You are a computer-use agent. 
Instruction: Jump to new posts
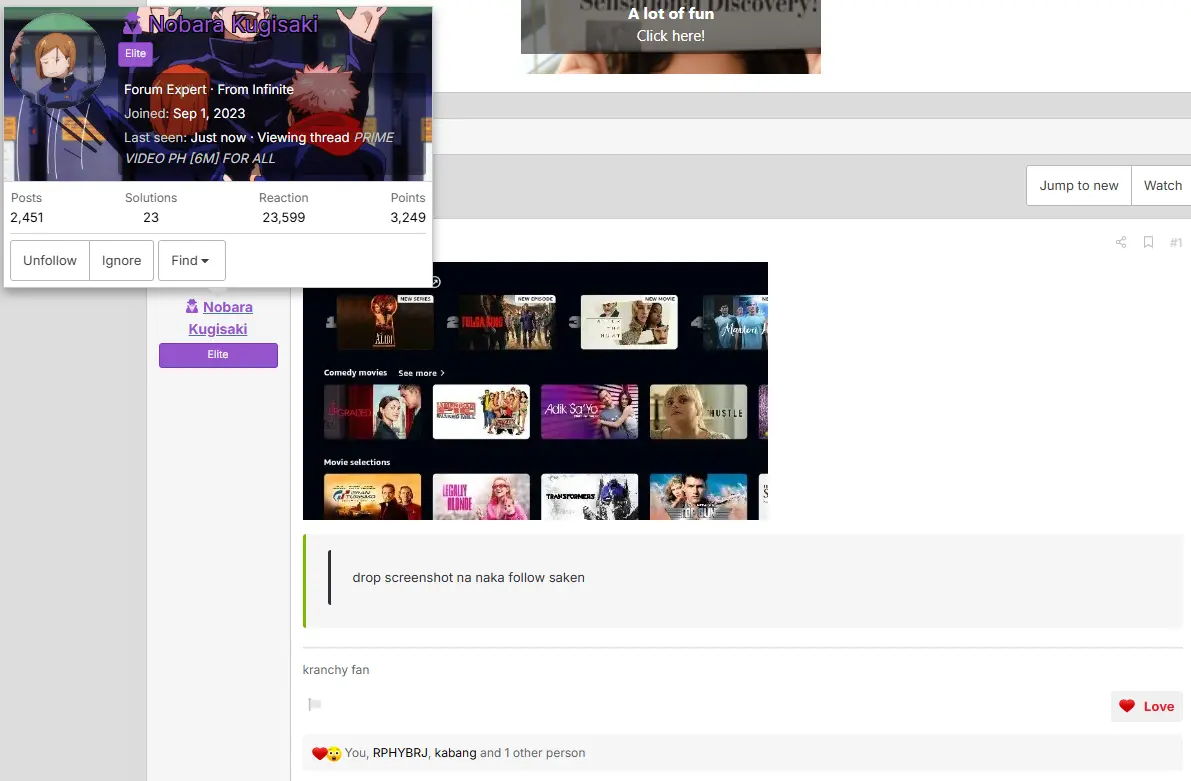coord(1079,185)
